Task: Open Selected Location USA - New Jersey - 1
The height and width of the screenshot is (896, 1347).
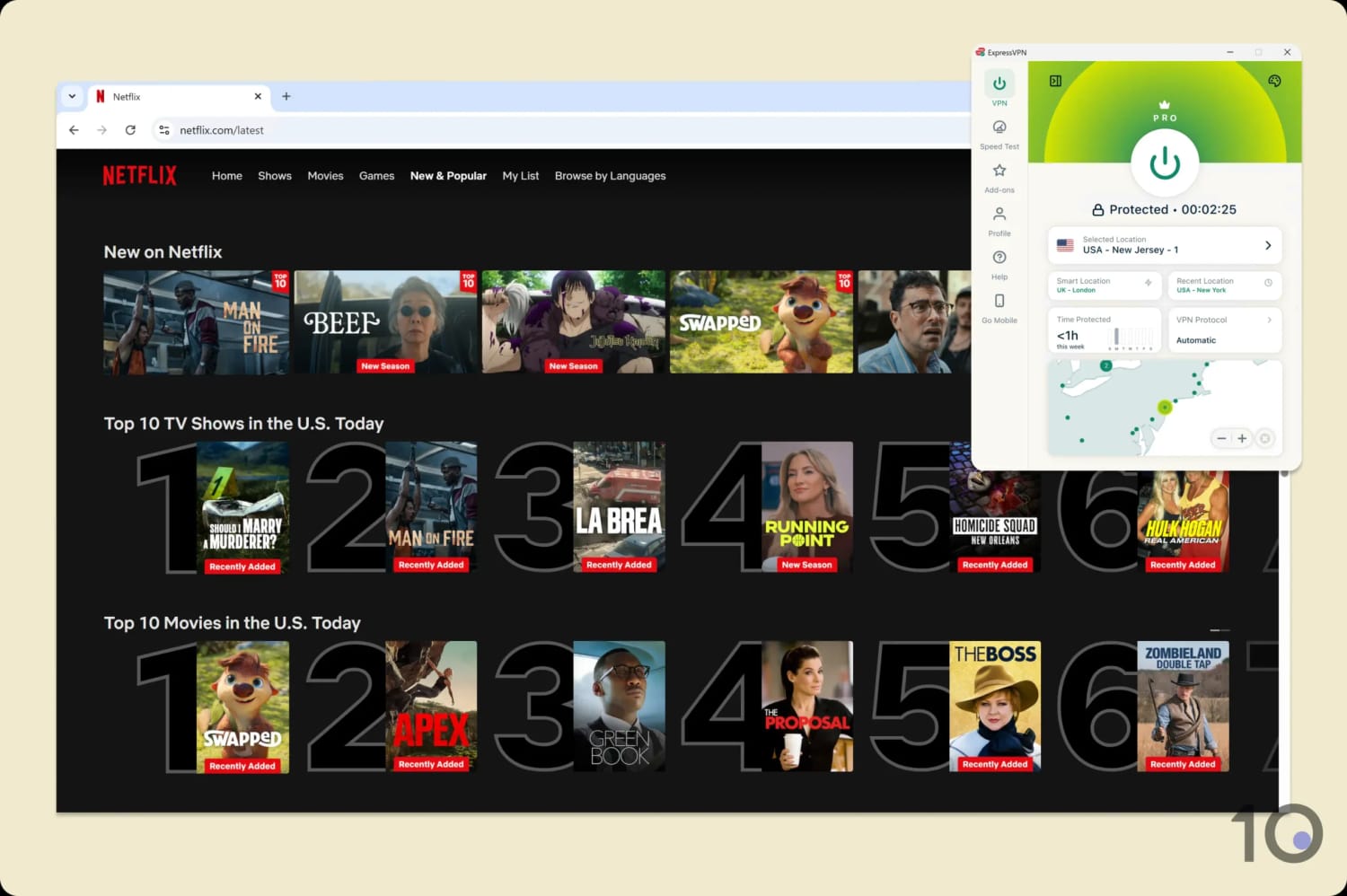Action: click(x=1165, y=245)
